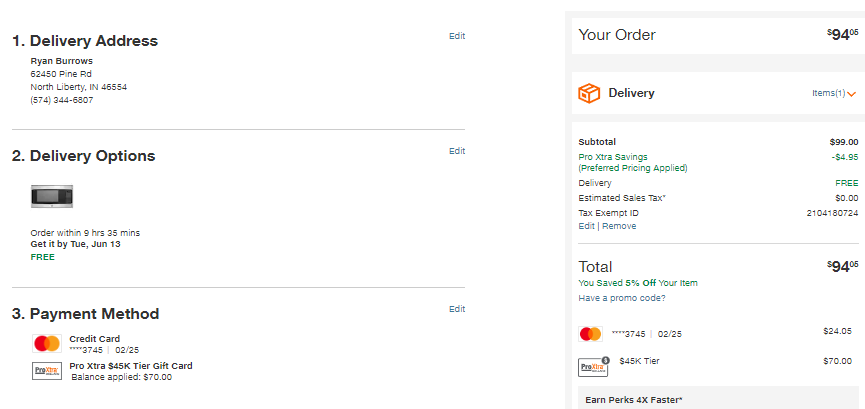Click the Pro Xtra $45K Tier icon in summary
Viewport: 865px width, 409px height.
pos(593,367)
